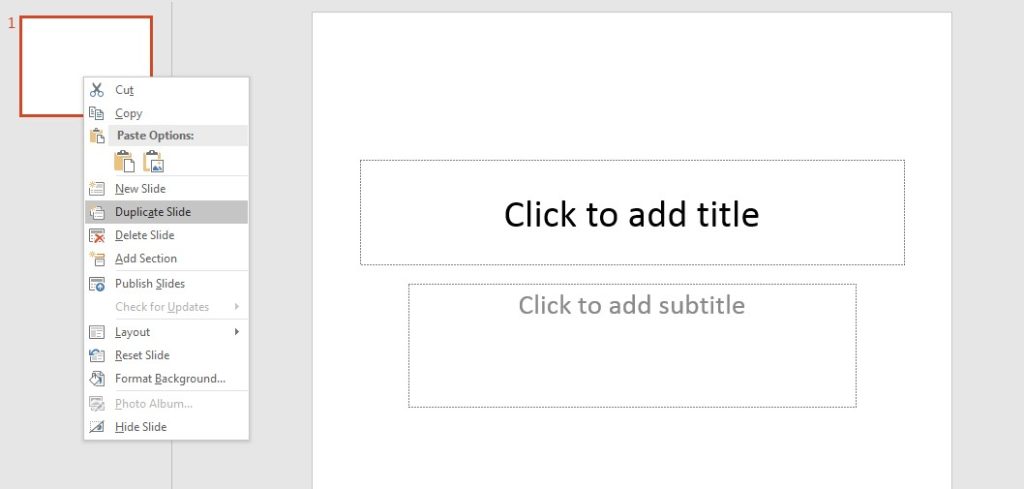Click the Add Section icon

97,258
